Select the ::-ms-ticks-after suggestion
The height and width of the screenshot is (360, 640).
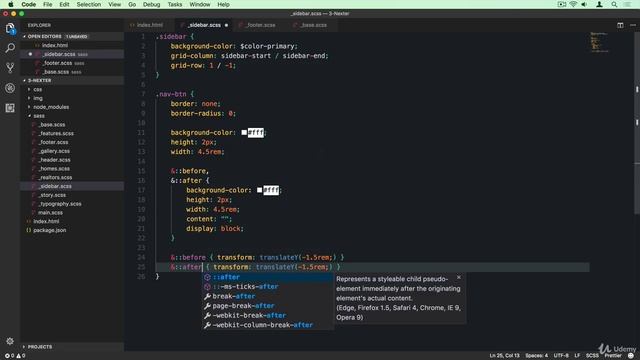(268, 287)
